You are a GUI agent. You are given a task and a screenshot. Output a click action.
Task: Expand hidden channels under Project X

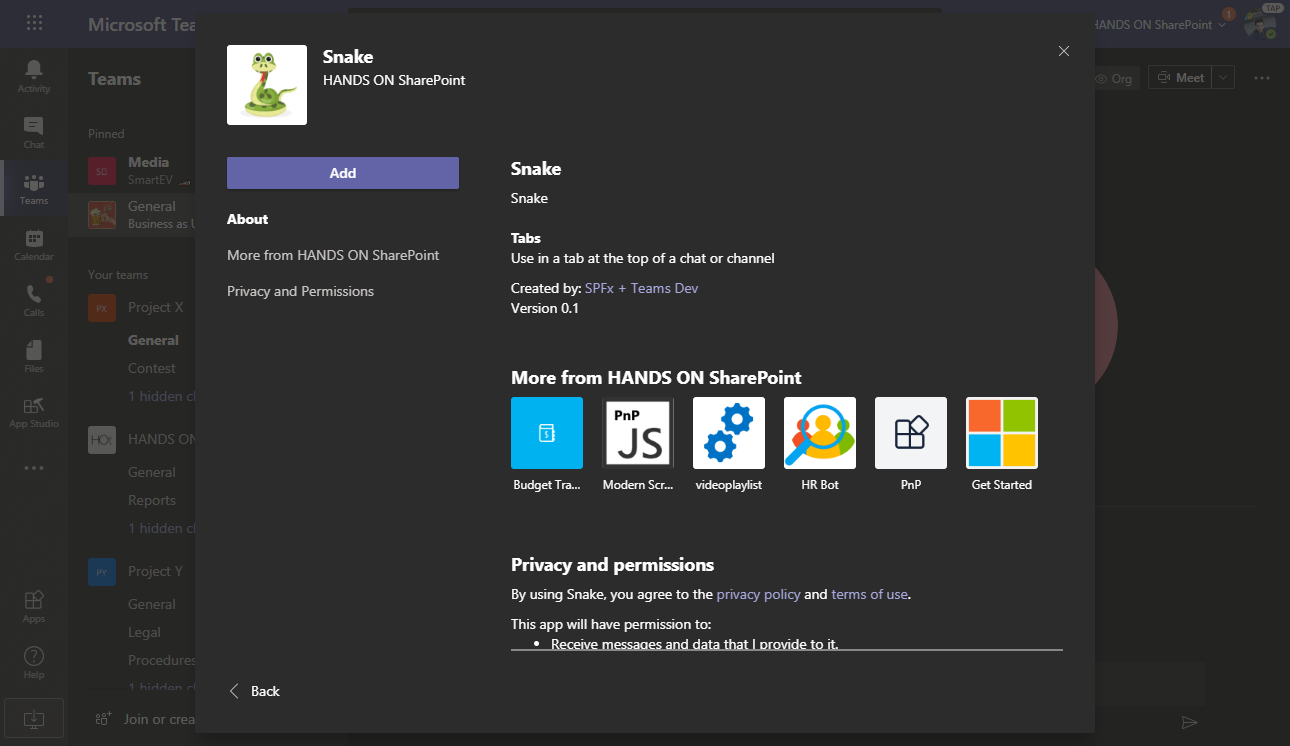(x=160, y=396)
